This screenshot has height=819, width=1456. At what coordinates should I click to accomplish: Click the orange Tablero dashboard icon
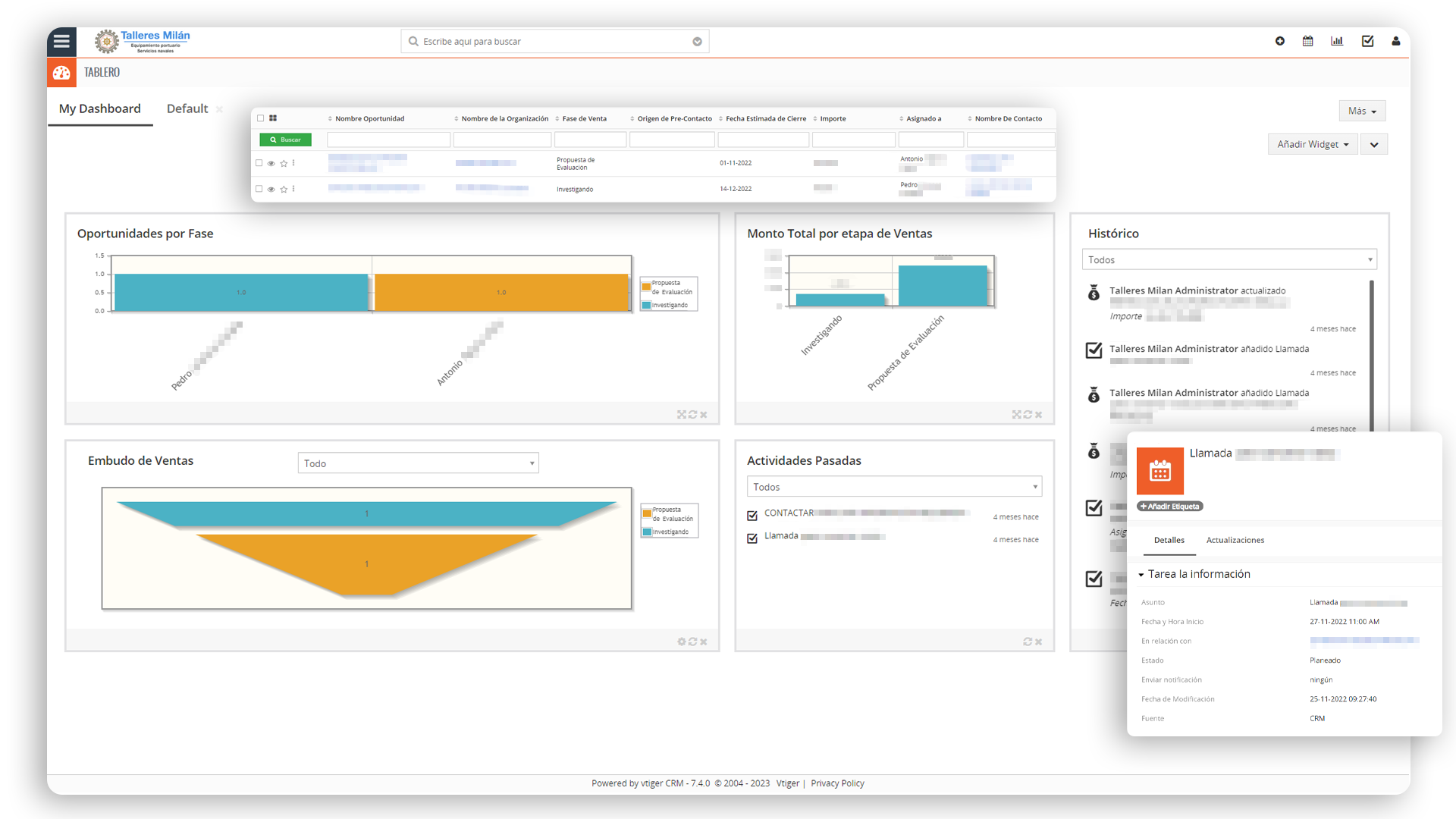point(61,72)
